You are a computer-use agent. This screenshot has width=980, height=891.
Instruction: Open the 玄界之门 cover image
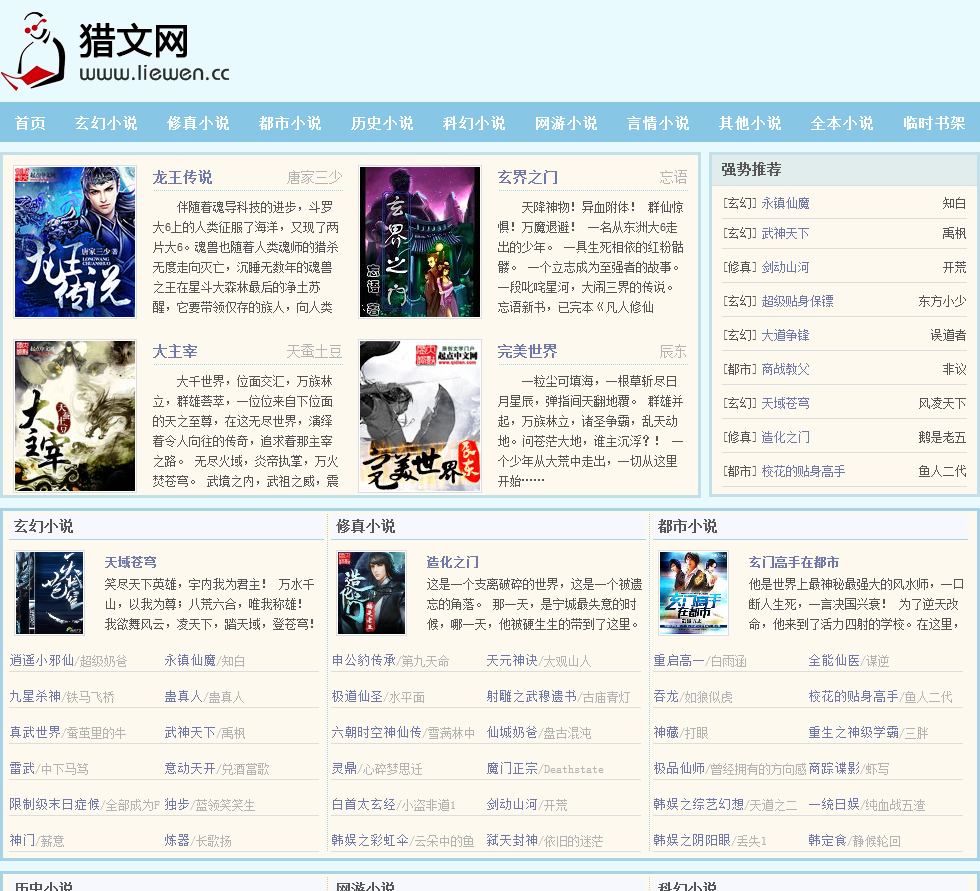[x=420, y=242]
